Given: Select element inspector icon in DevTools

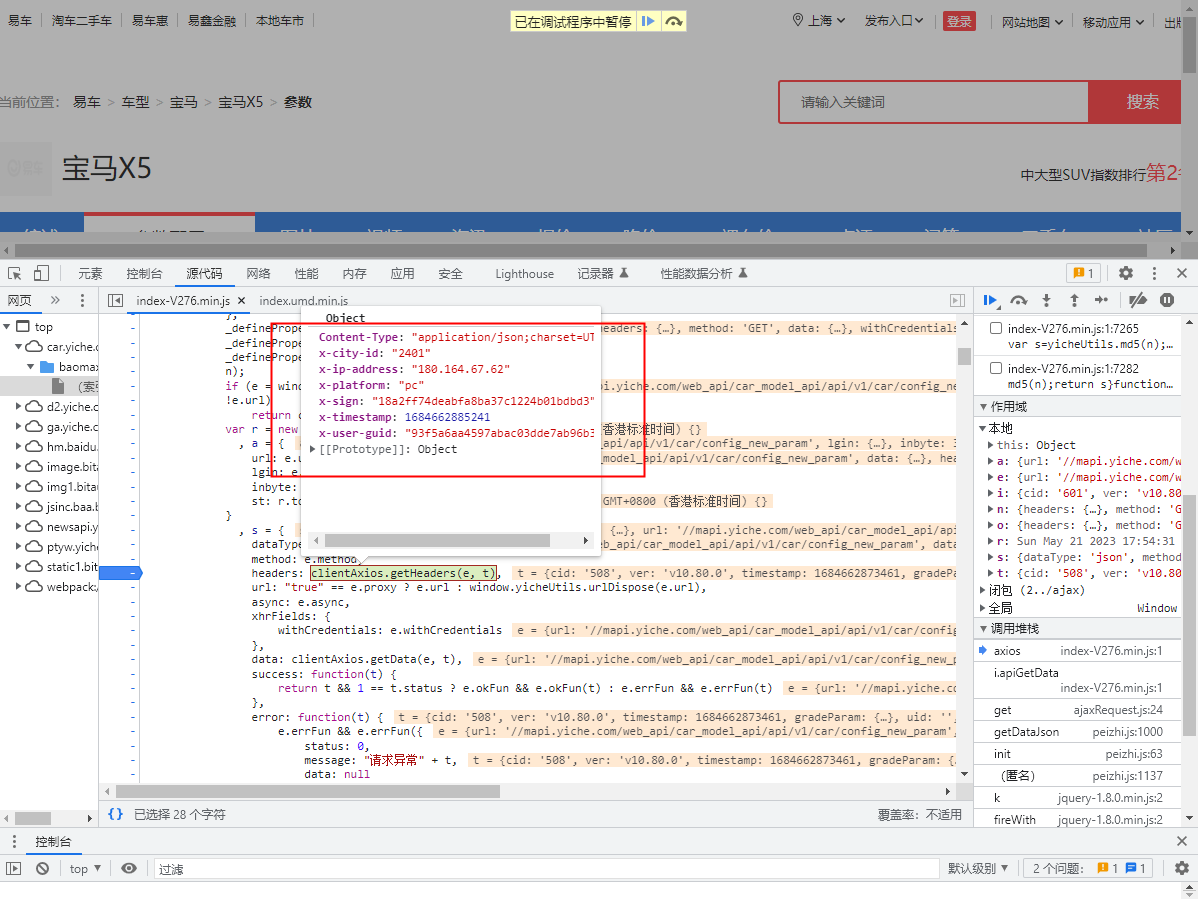Looking at the screenshot, I should [x=15, y=273].
